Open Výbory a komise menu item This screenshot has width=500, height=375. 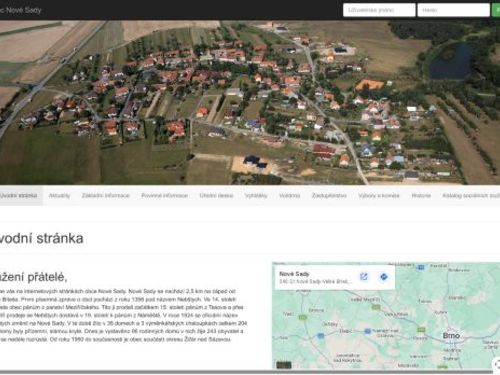coord(379,196)
